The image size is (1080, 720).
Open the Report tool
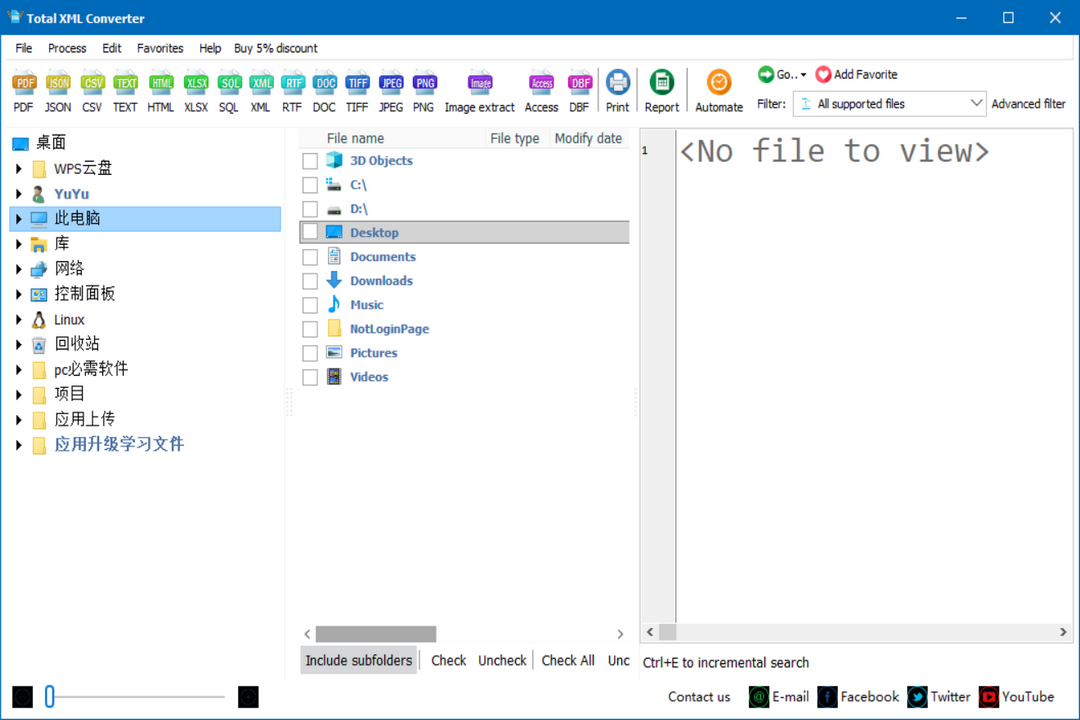coord(661,84)
